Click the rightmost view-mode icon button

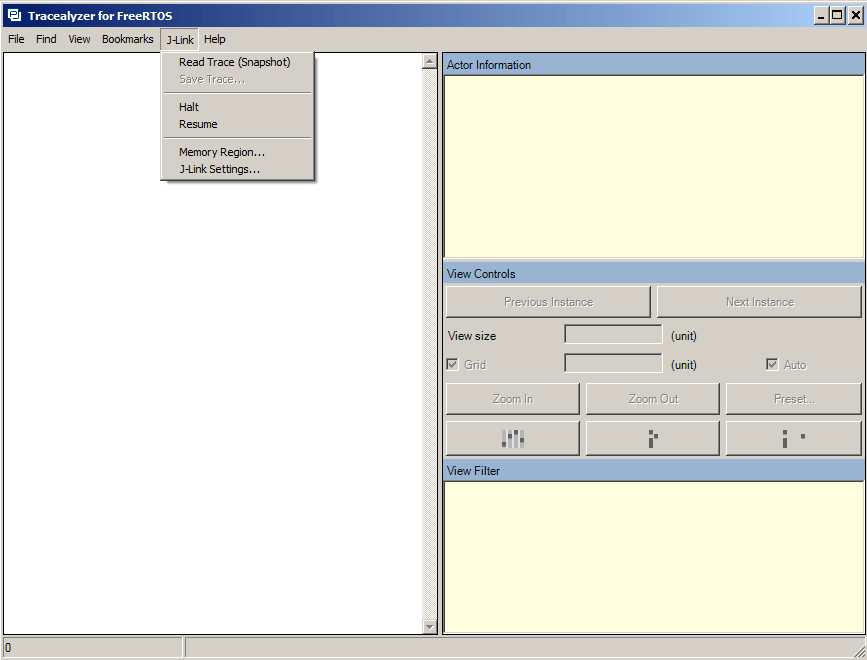793,438
